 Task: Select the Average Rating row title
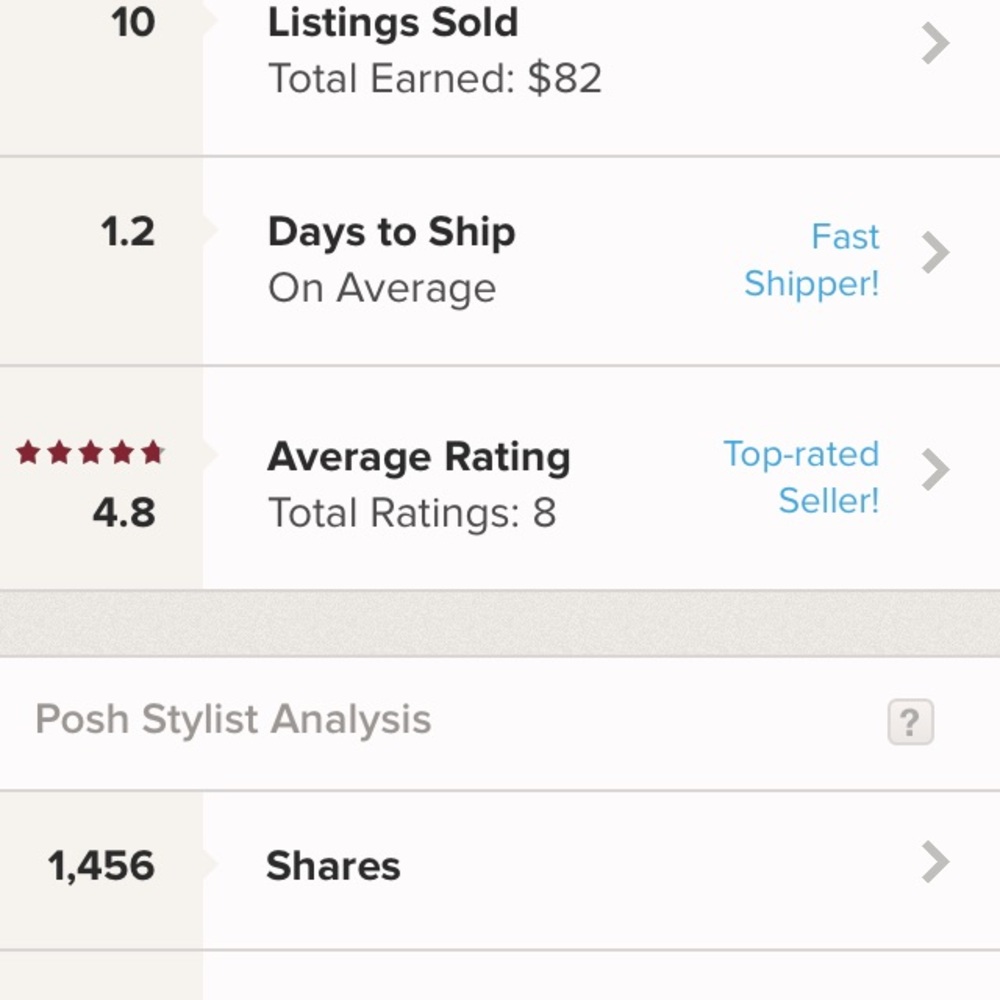pos(418,458)
